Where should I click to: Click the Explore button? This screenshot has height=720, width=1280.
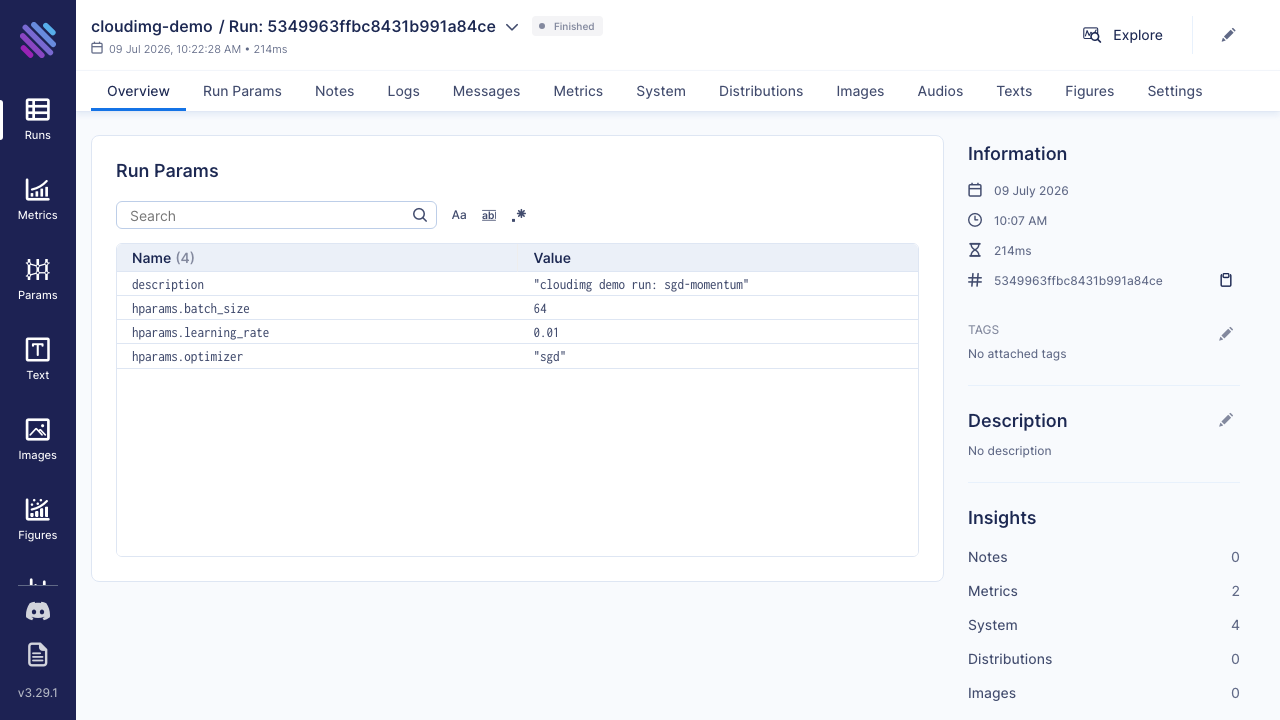point(1123,35)
